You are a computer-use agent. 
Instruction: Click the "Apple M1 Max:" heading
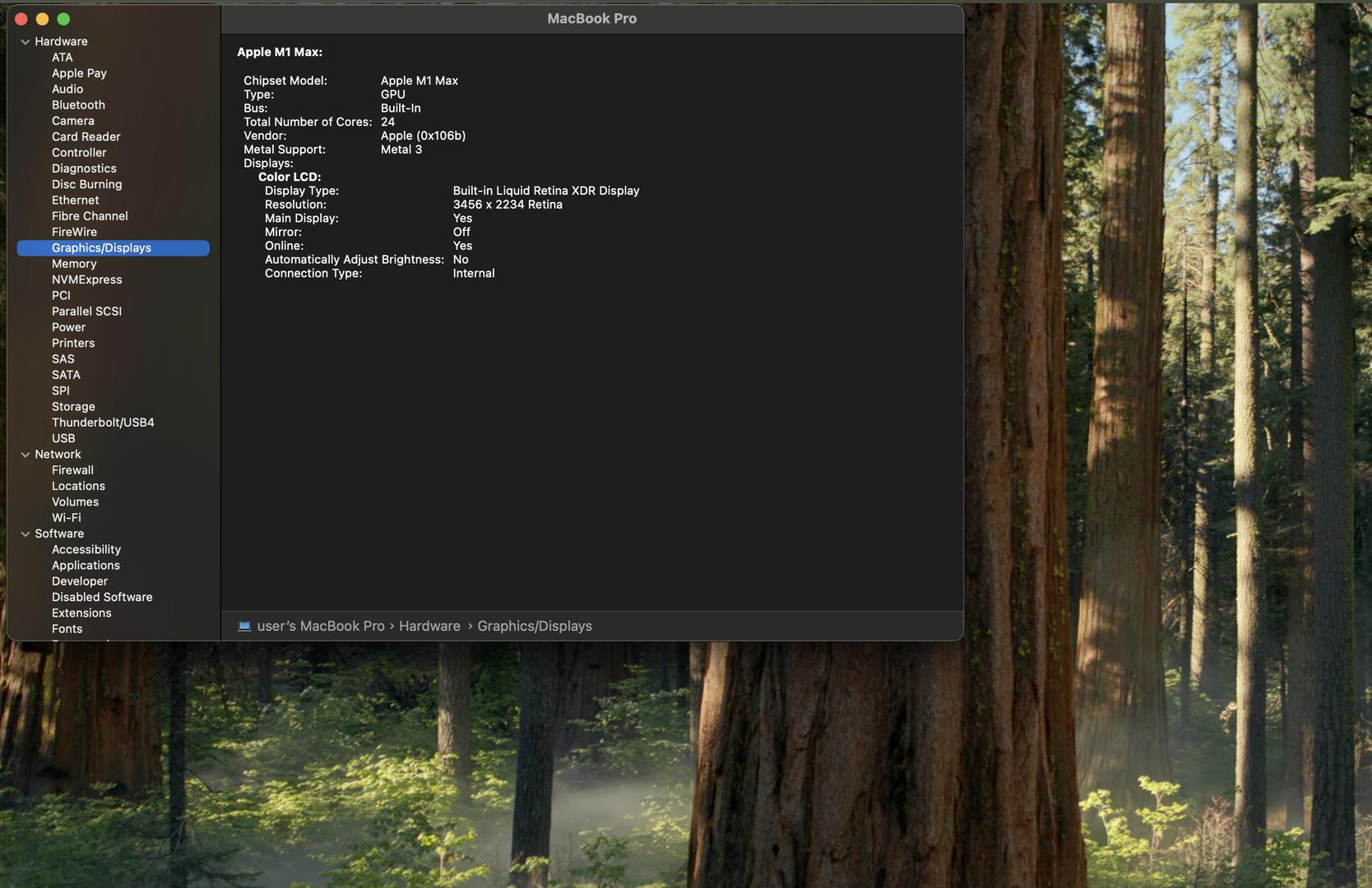280,52
